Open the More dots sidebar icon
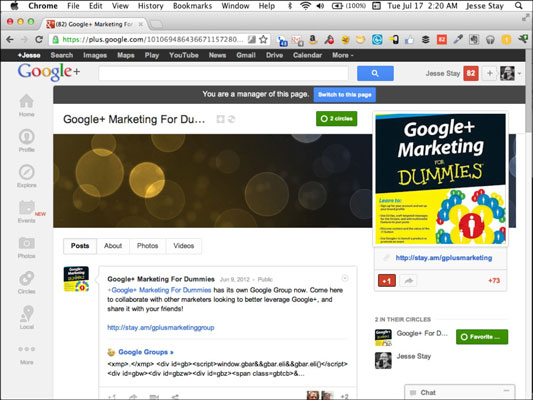This screenshot has width=533, height=400. [x=27, y=349]
